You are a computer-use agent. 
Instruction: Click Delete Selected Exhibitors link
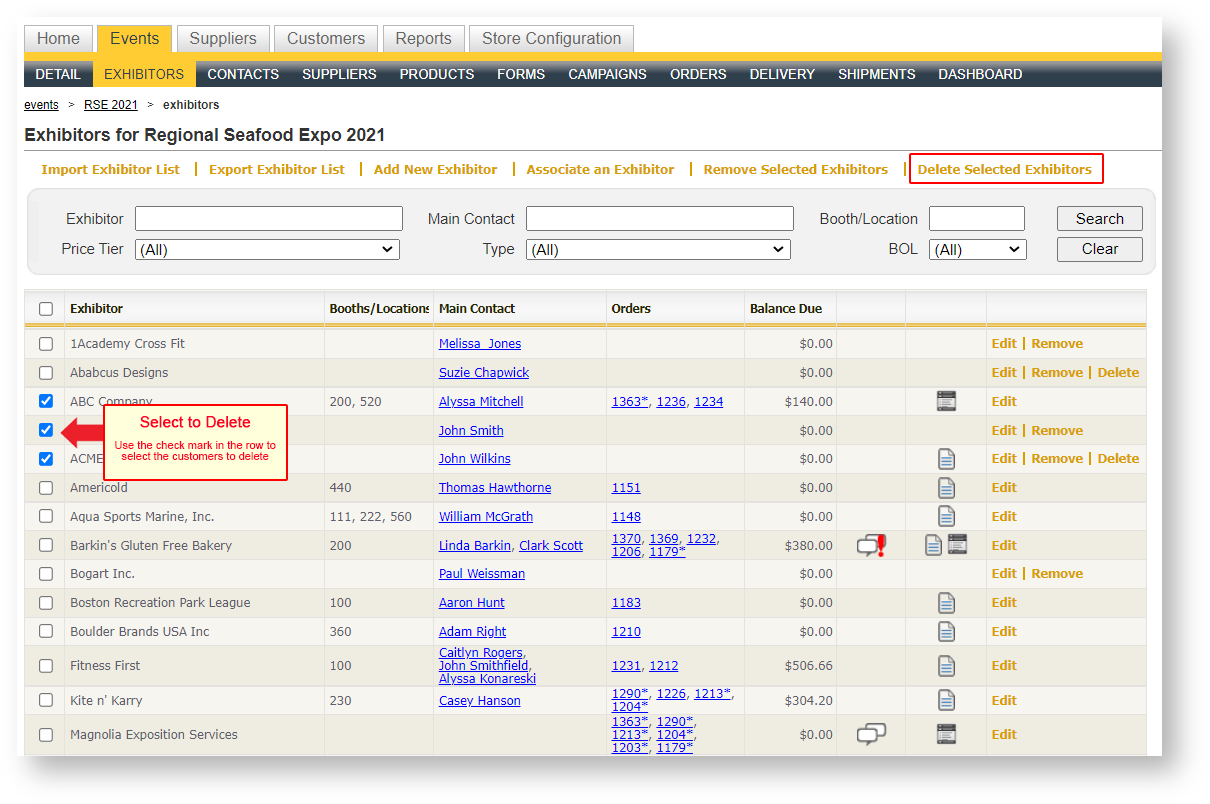pos(1004,169)
